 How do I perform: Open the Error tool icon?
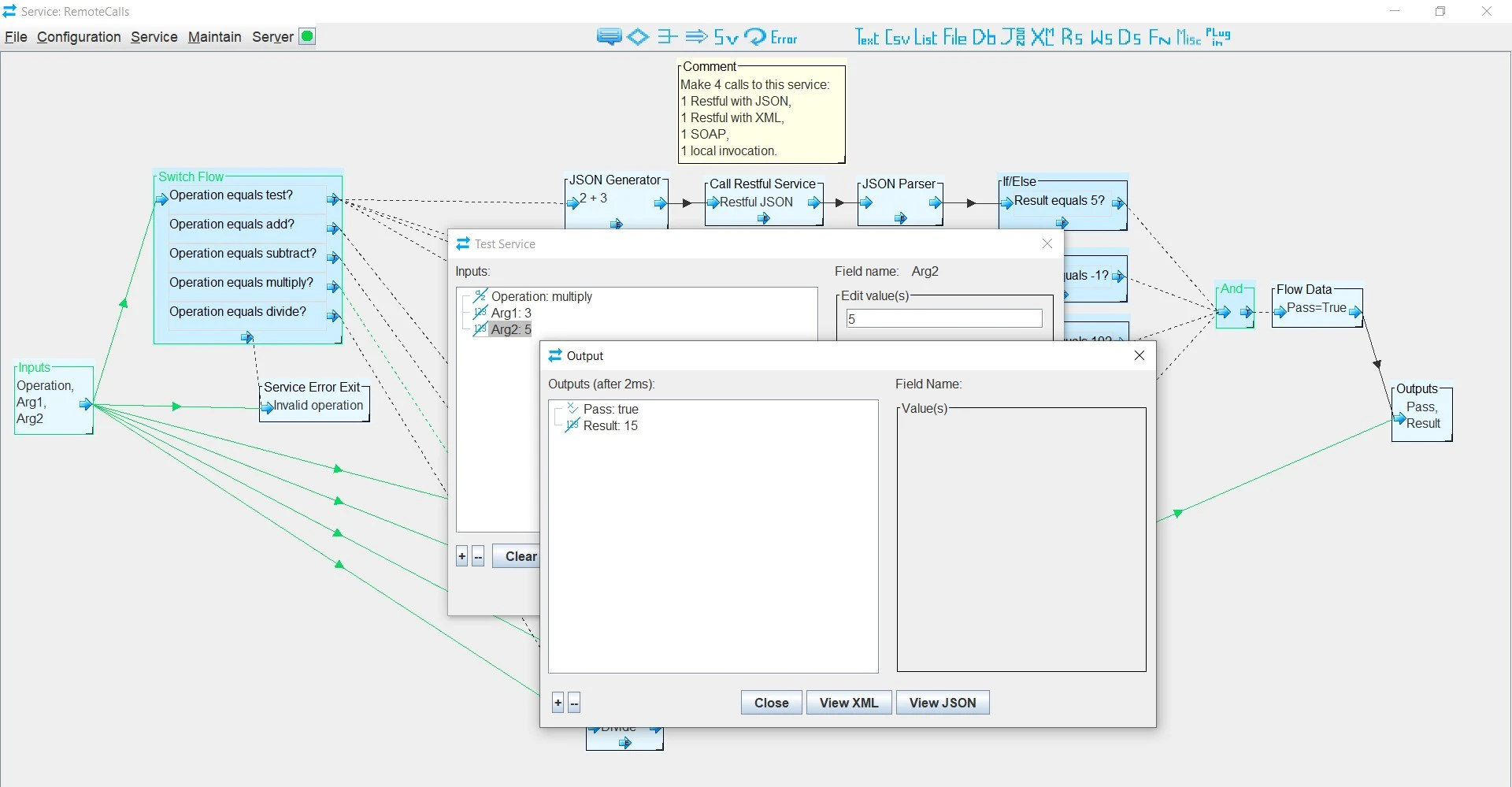coord(784,38)
